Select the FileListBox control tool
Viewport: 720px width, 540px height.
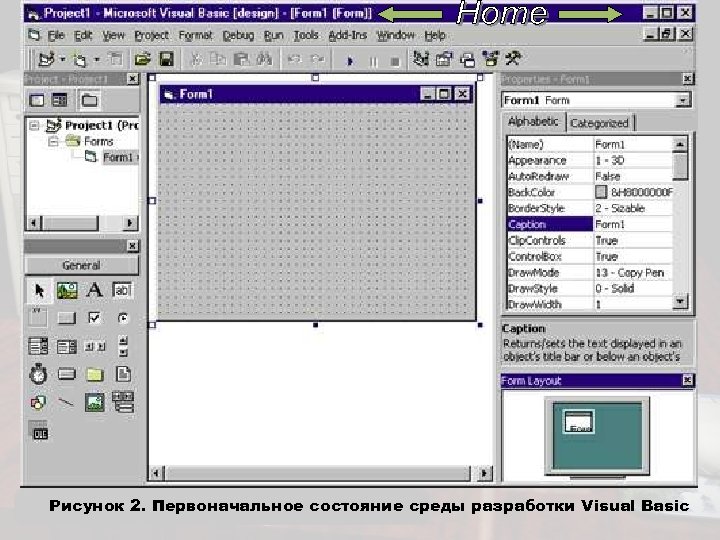pyautogui.click(x=123, y=374)
